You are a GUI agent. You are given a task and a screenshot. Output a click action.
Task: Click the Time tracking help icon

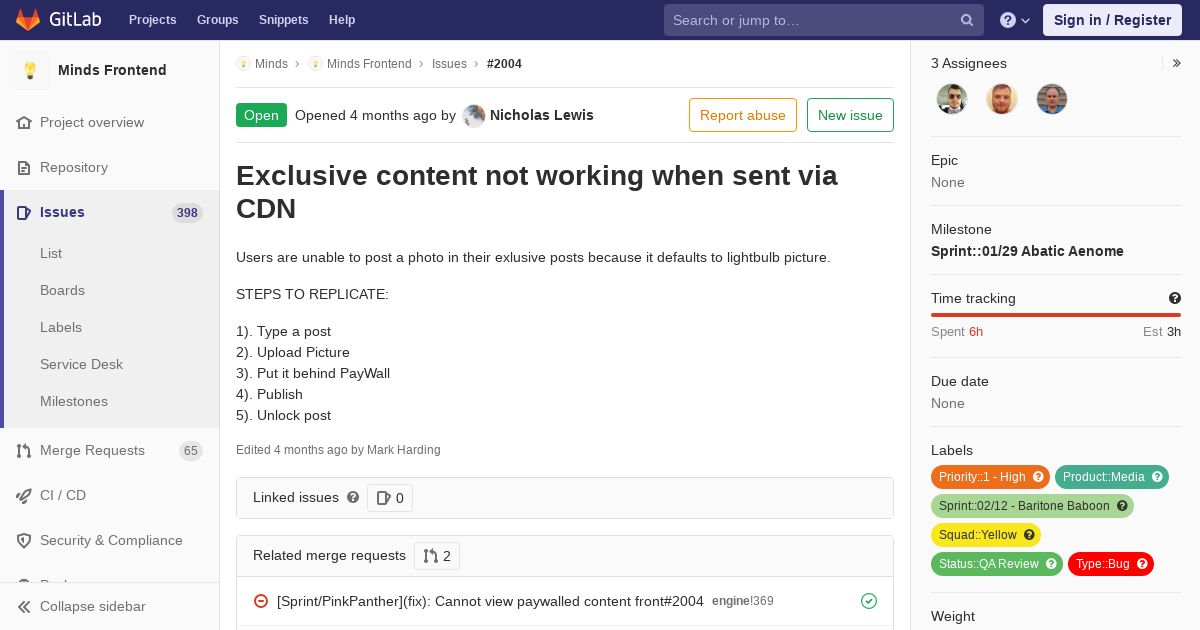(1175, 298)
